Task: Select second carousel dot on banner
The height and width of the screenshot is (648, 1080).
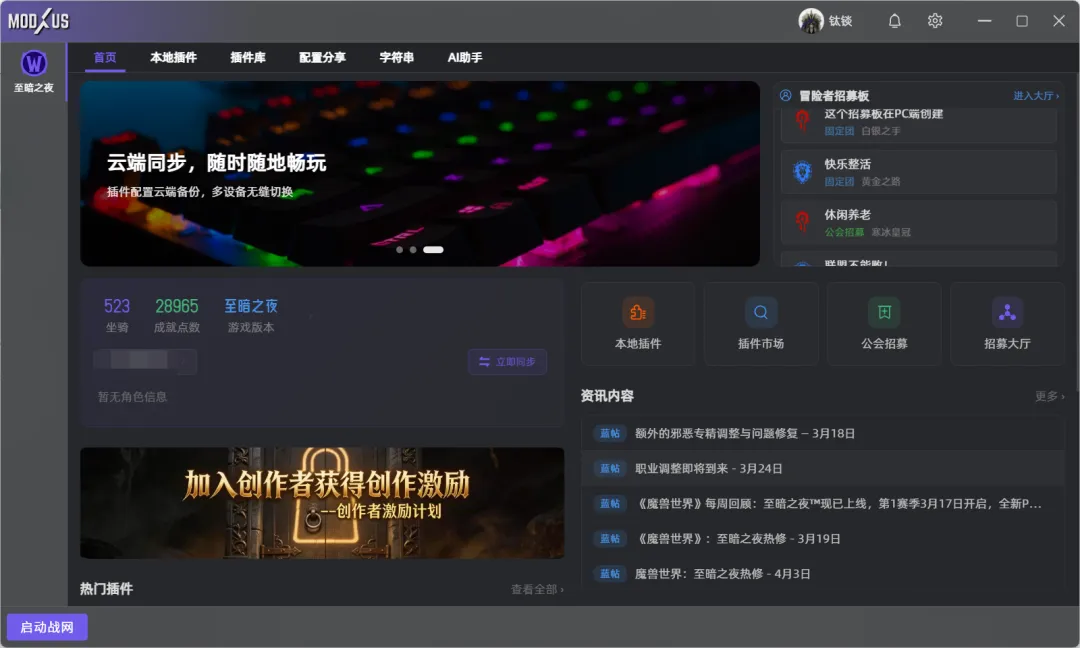Action: (x=413, y=250)
